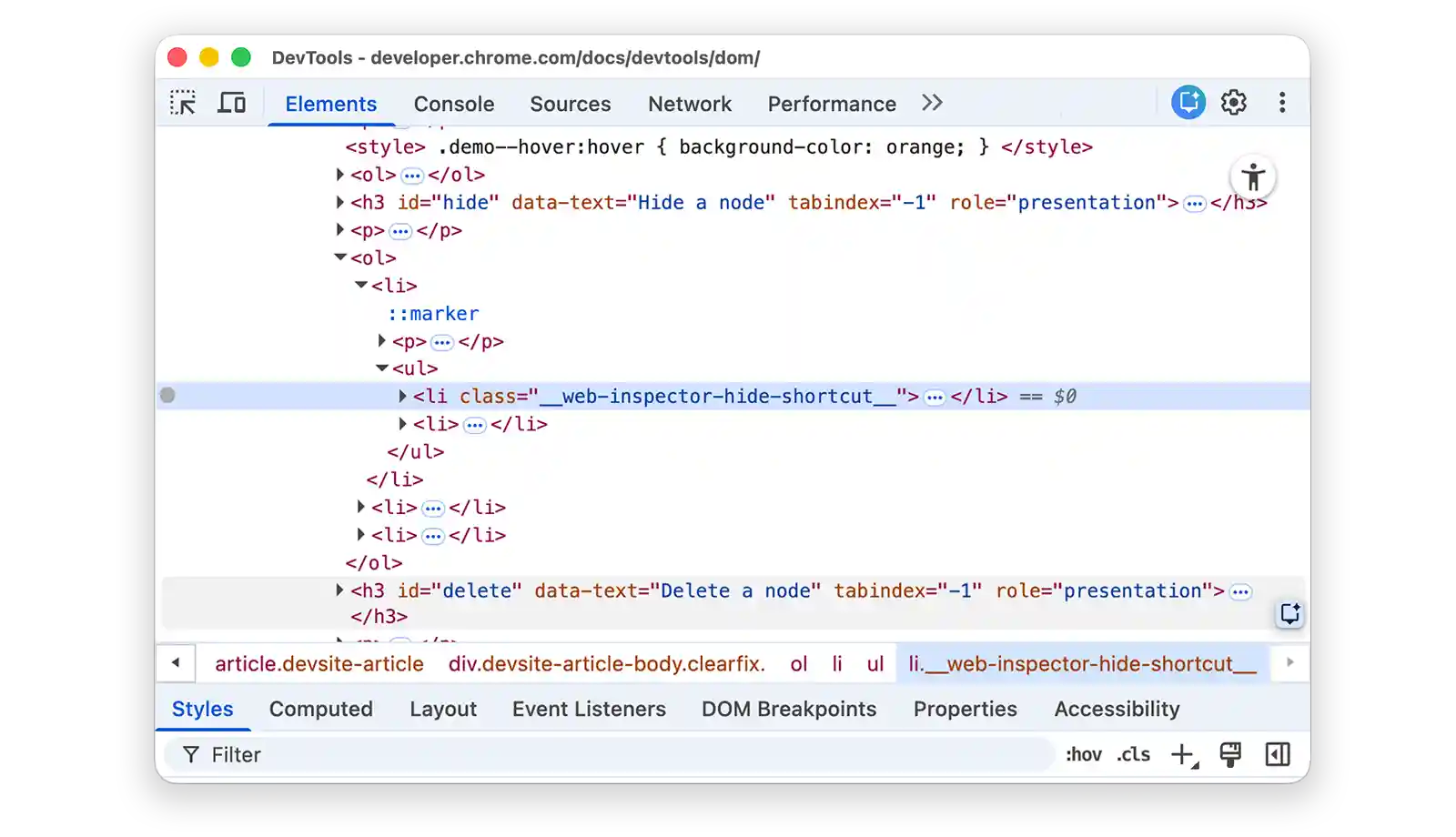Viewport: 1456px width, 837px height.
Task: Select article.devsite-article in the breadcrumb
Action: [318, 664]
